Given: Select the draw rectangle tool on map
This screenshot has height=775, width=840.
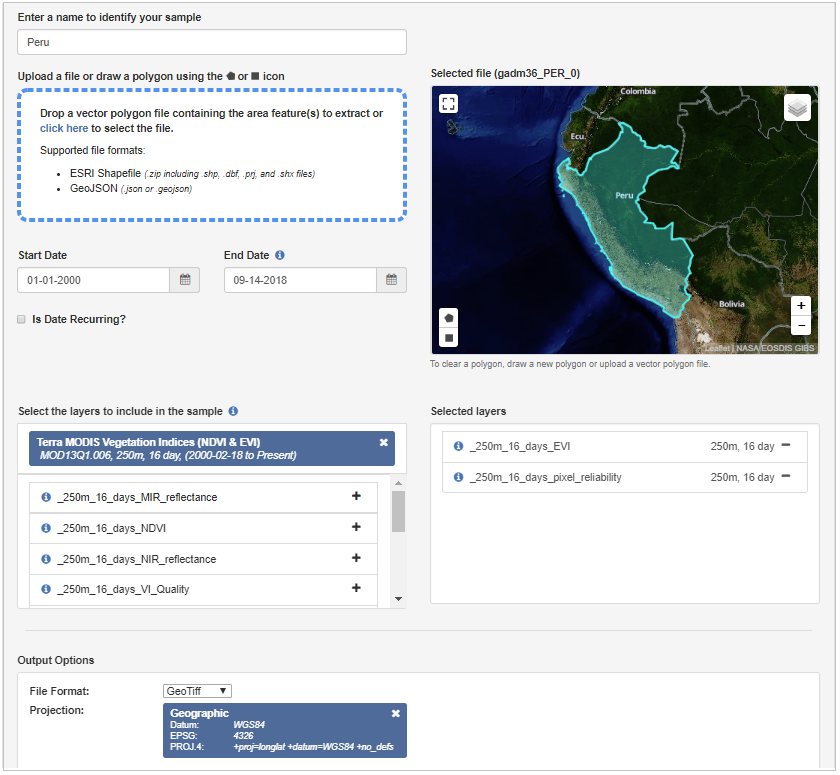Looking at the screenshot, I should click(449, 338).
